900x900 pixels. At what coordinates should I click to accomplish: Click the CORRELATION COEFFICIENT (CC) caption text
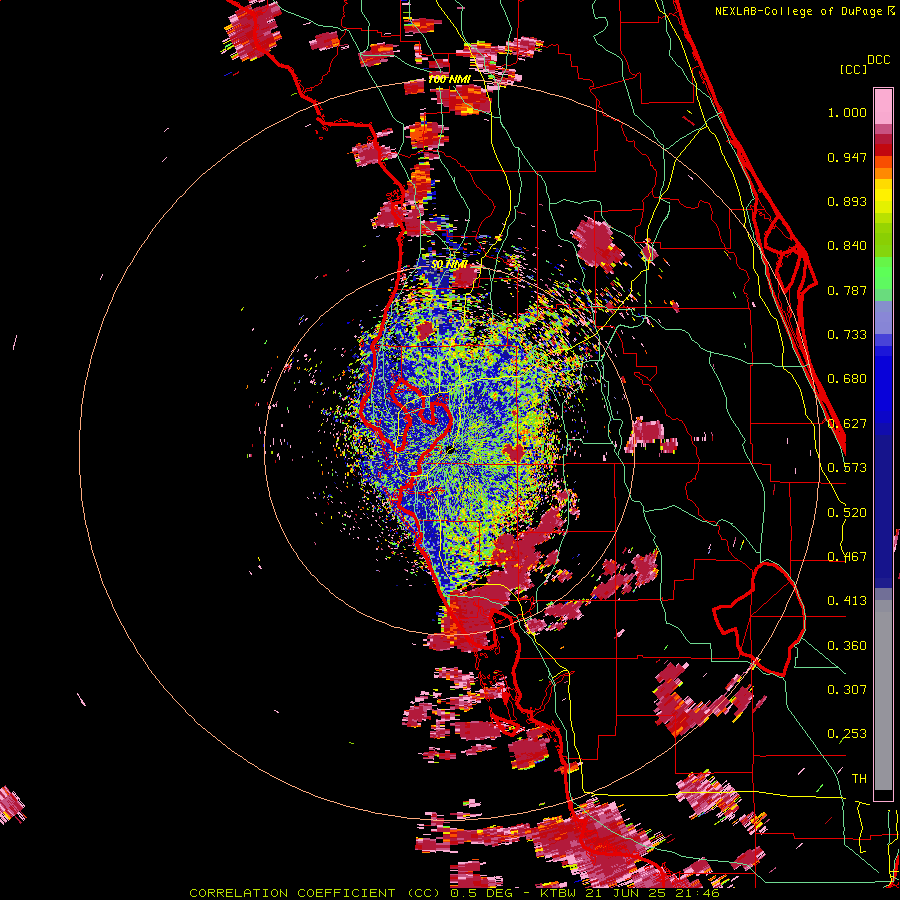coord(315,893)
